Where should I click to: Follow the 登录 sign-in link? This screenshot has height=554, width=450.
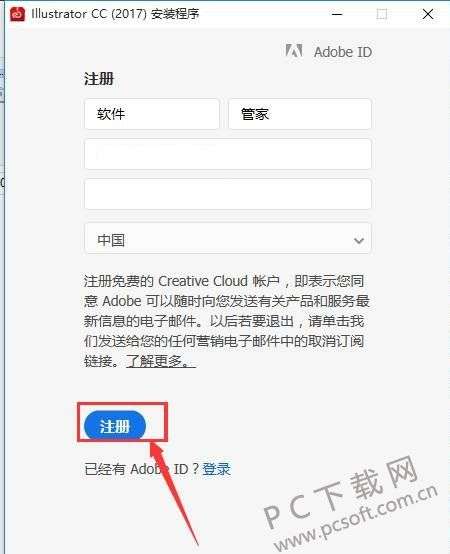click(x=216, y=469)
